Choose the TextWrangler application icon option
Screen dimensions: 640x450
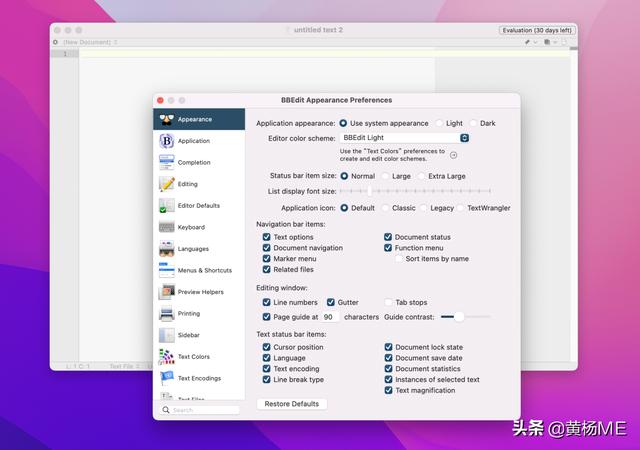tap(461, 208)
